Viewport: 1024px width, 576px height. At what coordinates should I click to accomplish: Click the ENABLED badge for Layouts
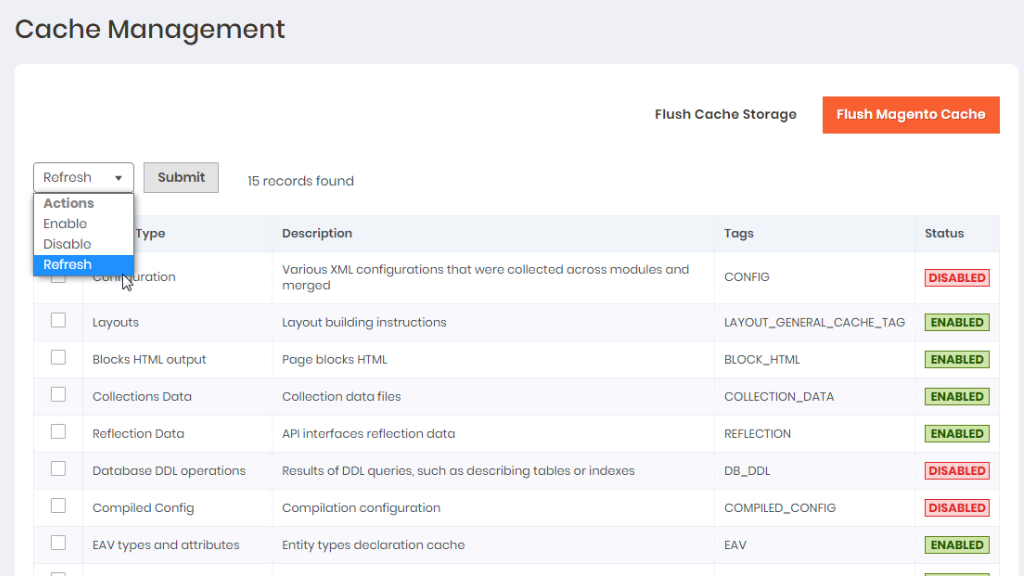957,322
